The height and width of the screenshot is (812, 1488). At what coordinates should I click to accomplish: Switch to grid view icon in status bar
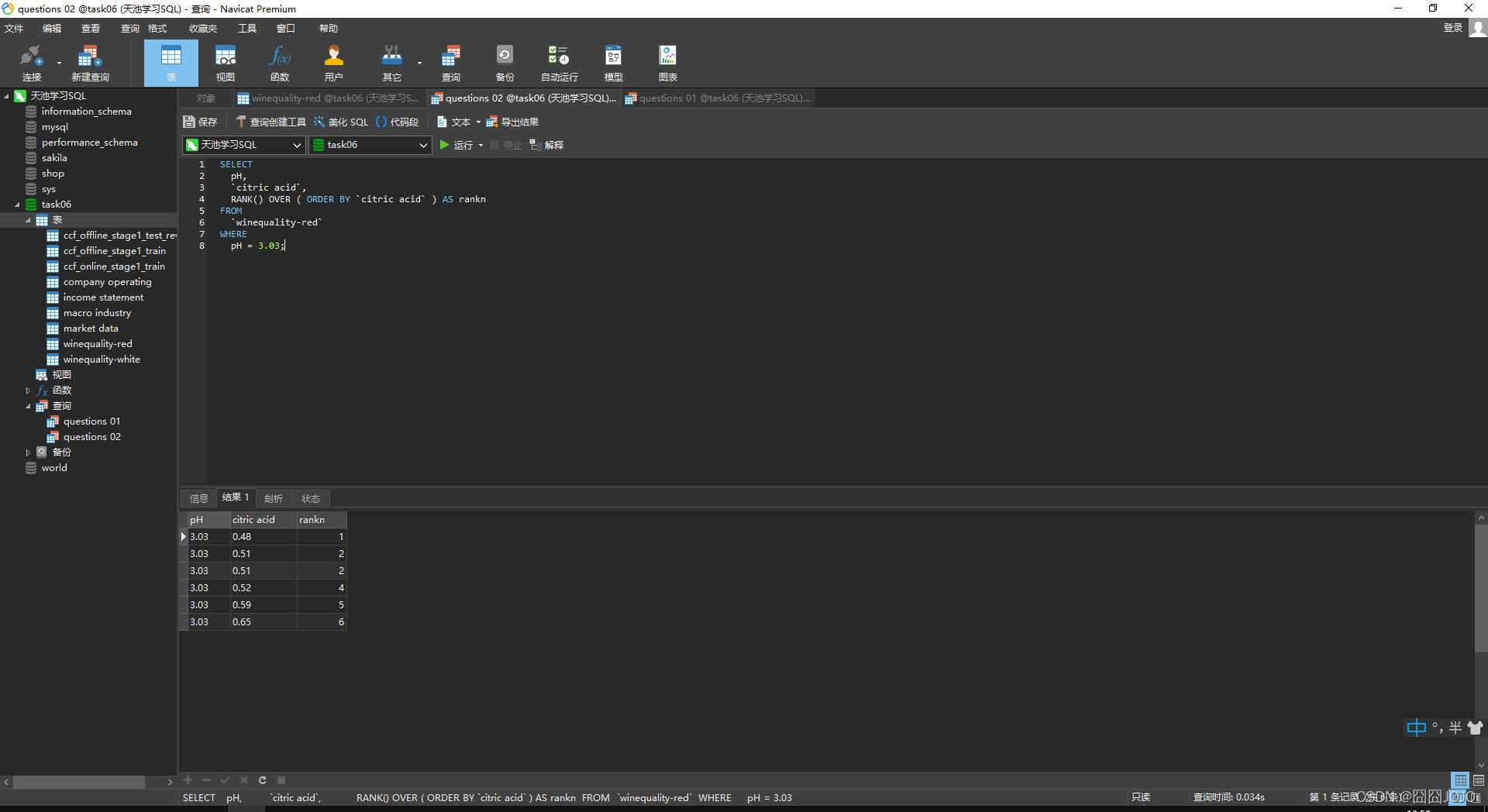pos(1460,780)
